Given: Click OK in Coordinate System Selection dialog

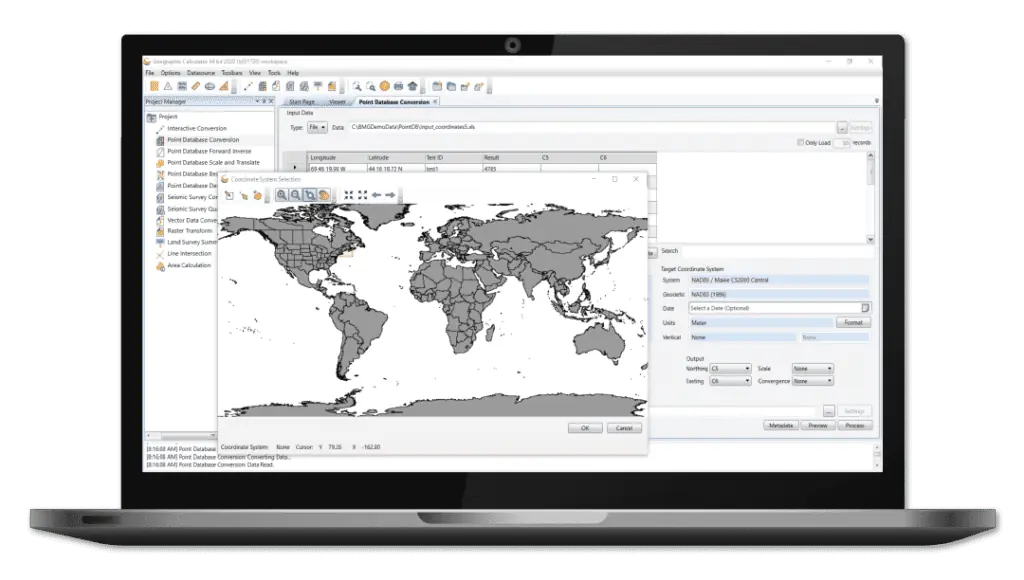Looking at the screenshot, I should tap(585, 428).
